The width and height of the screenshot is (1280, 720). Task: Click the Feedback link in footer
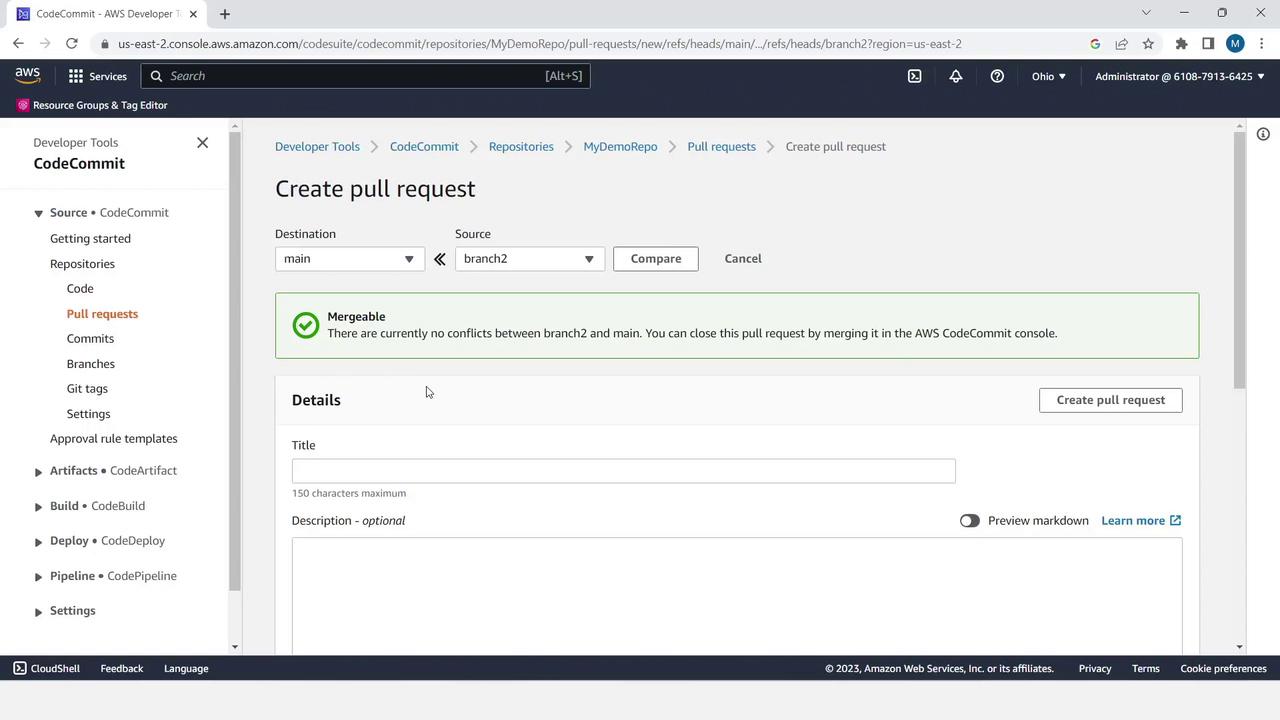coord(122,668)
